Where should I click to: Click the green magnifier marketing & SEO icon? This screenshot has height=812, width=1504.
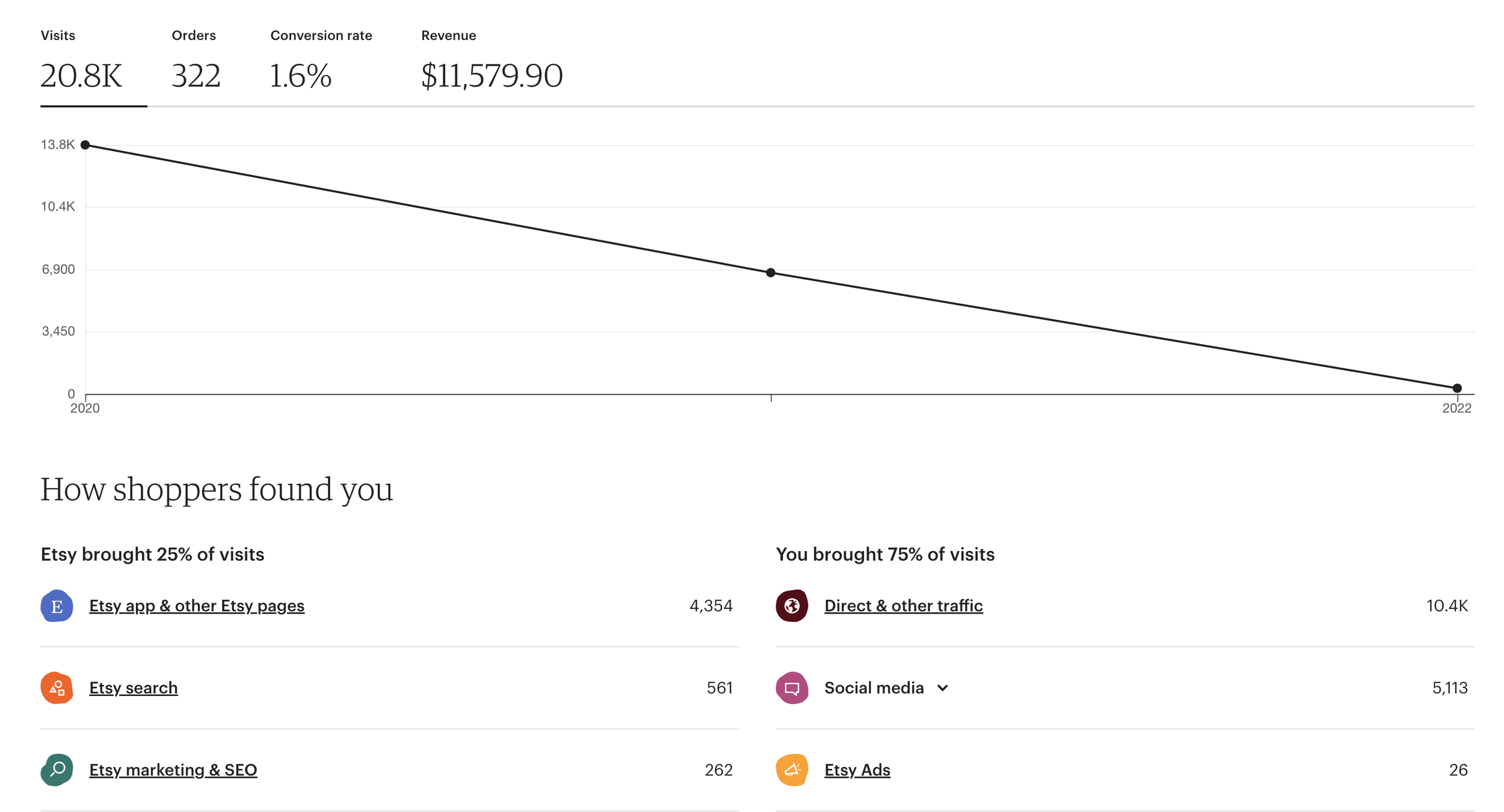point(57,769)
